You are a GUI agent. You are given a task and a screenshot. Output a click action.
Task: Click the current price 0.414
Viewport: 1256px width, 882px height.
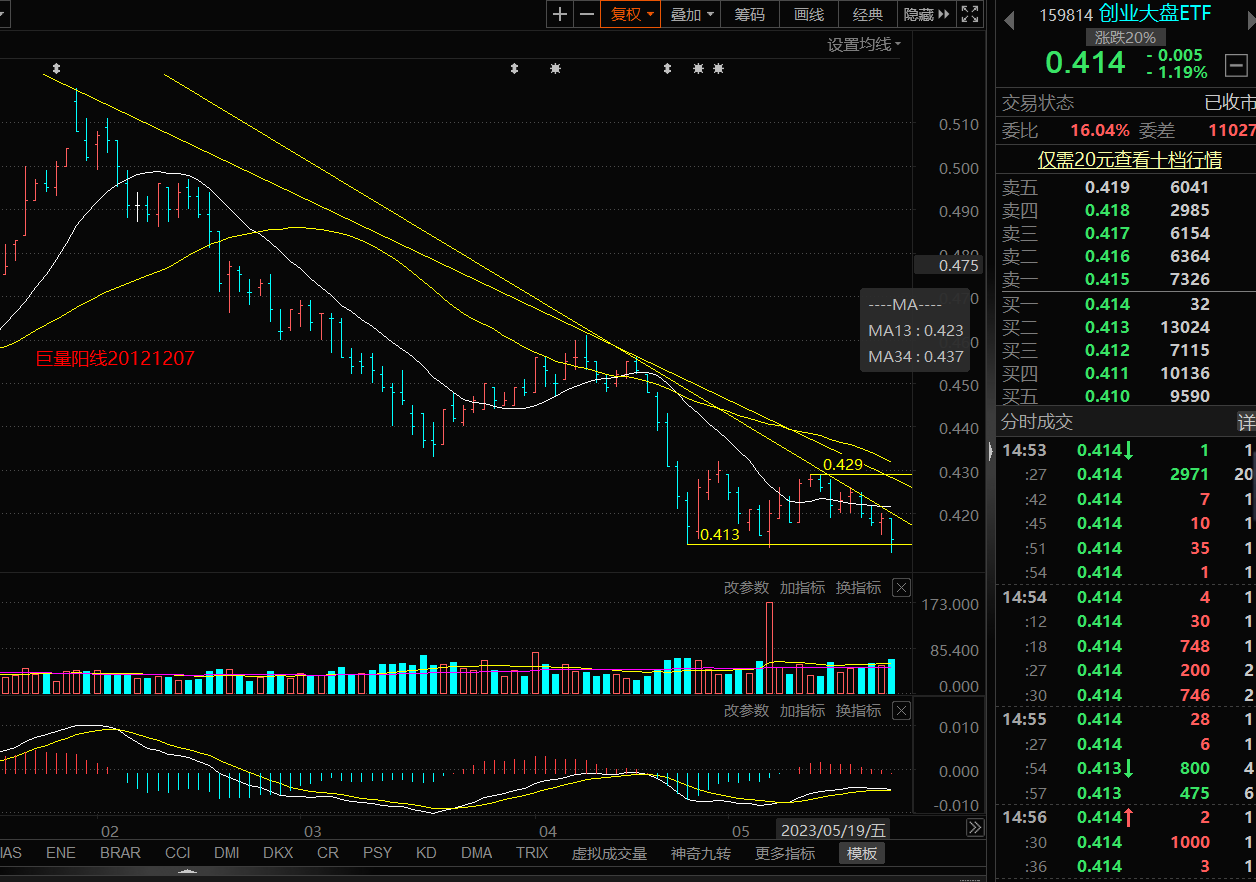[x=1085, y=63]
